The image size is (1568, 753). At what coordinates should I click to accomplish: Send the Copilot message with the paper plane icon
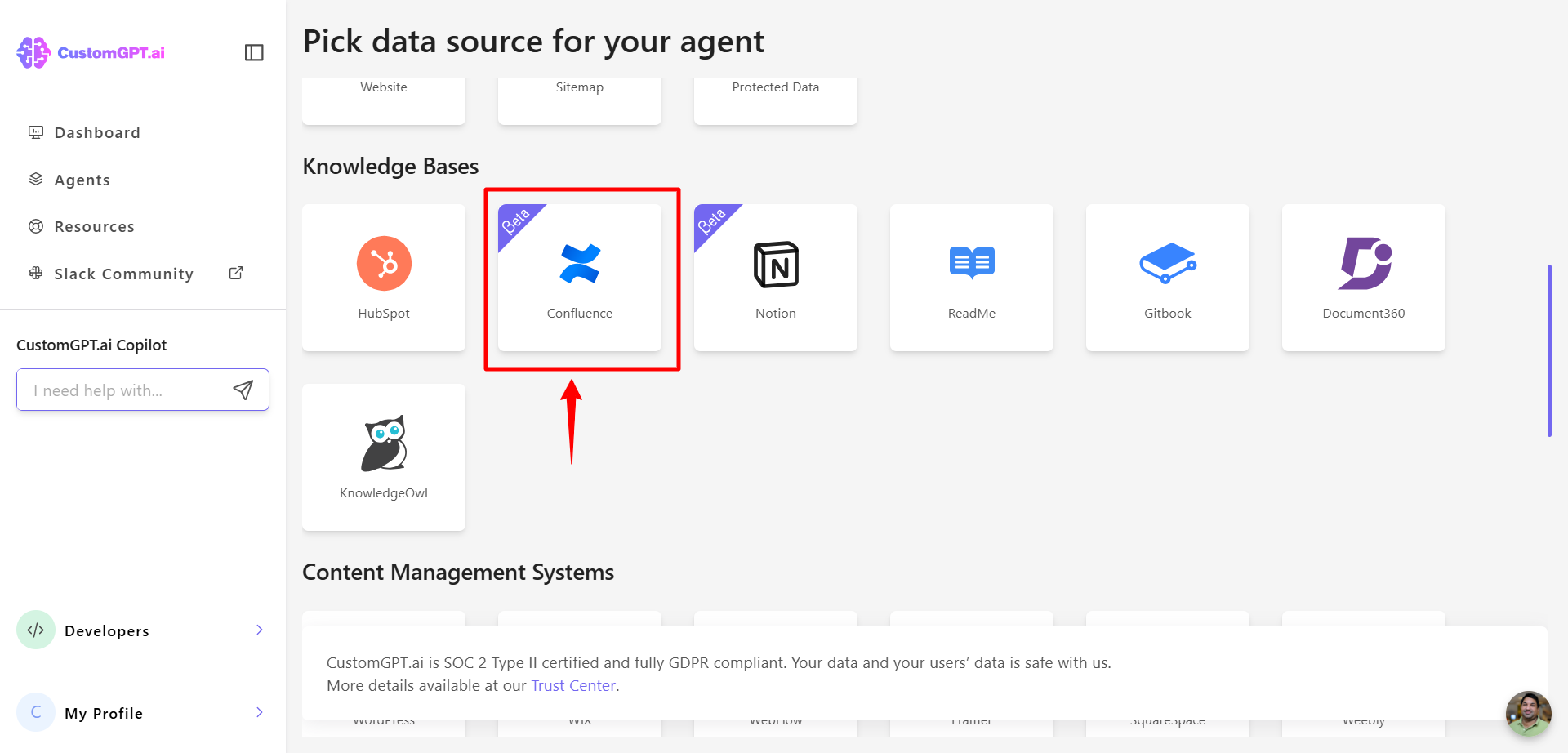click(243, 390)
